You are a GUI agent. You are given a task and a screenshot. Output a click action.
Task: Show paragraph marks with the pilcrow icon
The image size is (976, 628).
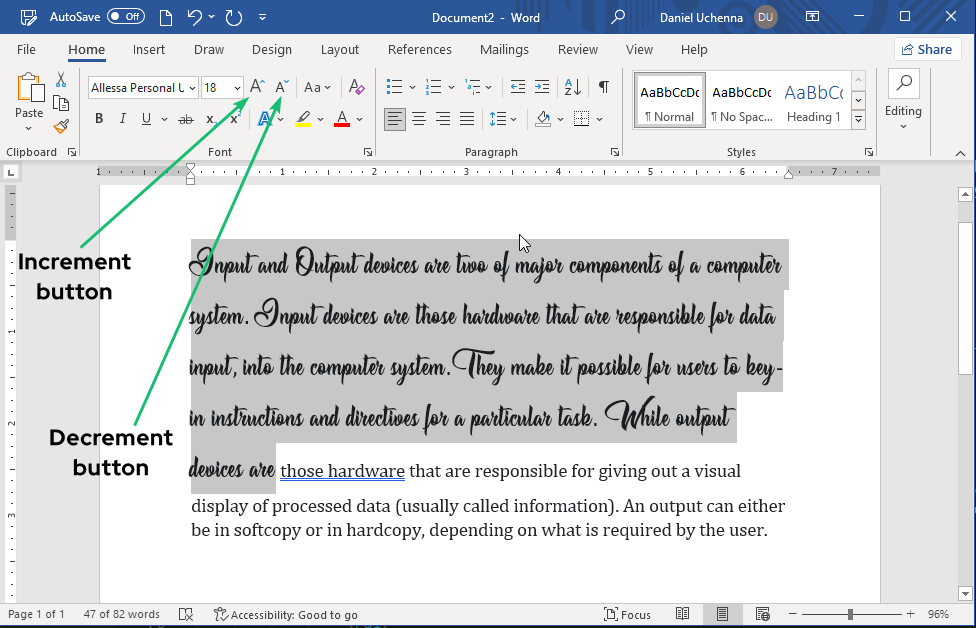pyautogui.click(x=603, y=87)
